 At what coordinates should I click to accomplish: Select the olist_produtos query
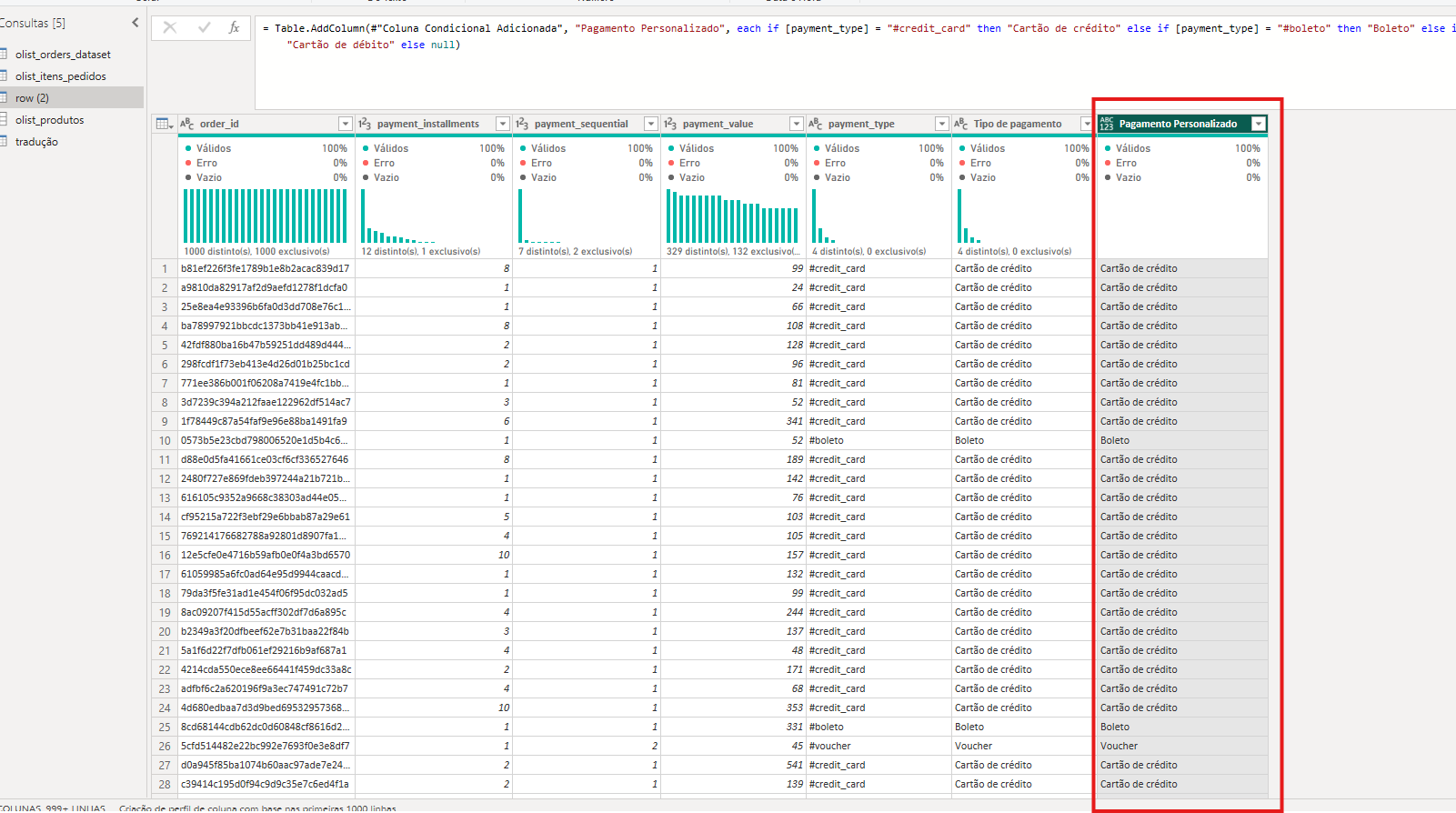[49, 120]
